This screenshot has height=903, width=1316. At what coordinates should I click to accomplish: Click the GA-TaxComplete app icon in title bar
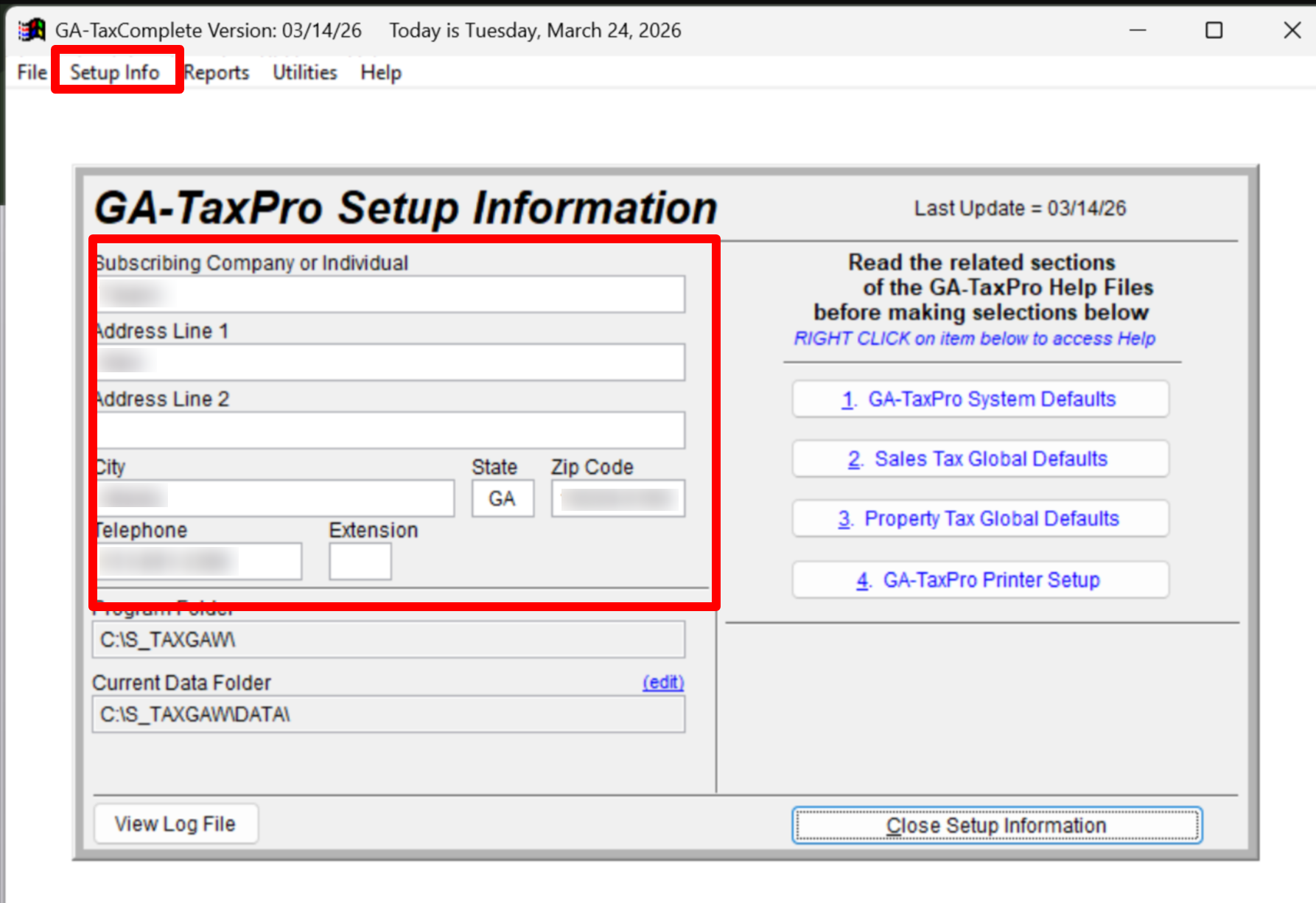[32, 30]
